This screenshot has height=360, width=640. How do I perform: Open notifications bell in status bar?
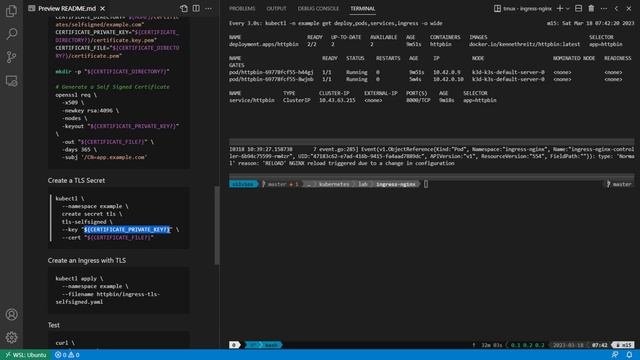629,355
